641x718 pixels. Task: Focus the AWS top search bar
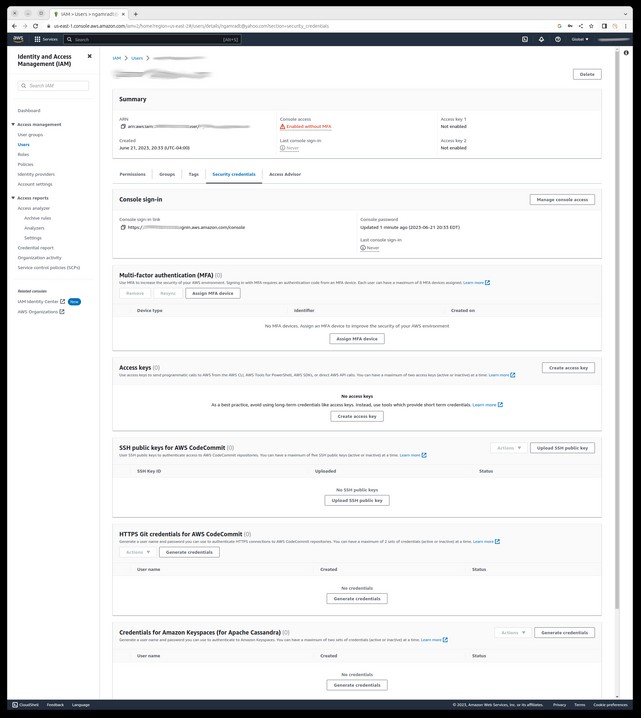(x=152, y=39)
